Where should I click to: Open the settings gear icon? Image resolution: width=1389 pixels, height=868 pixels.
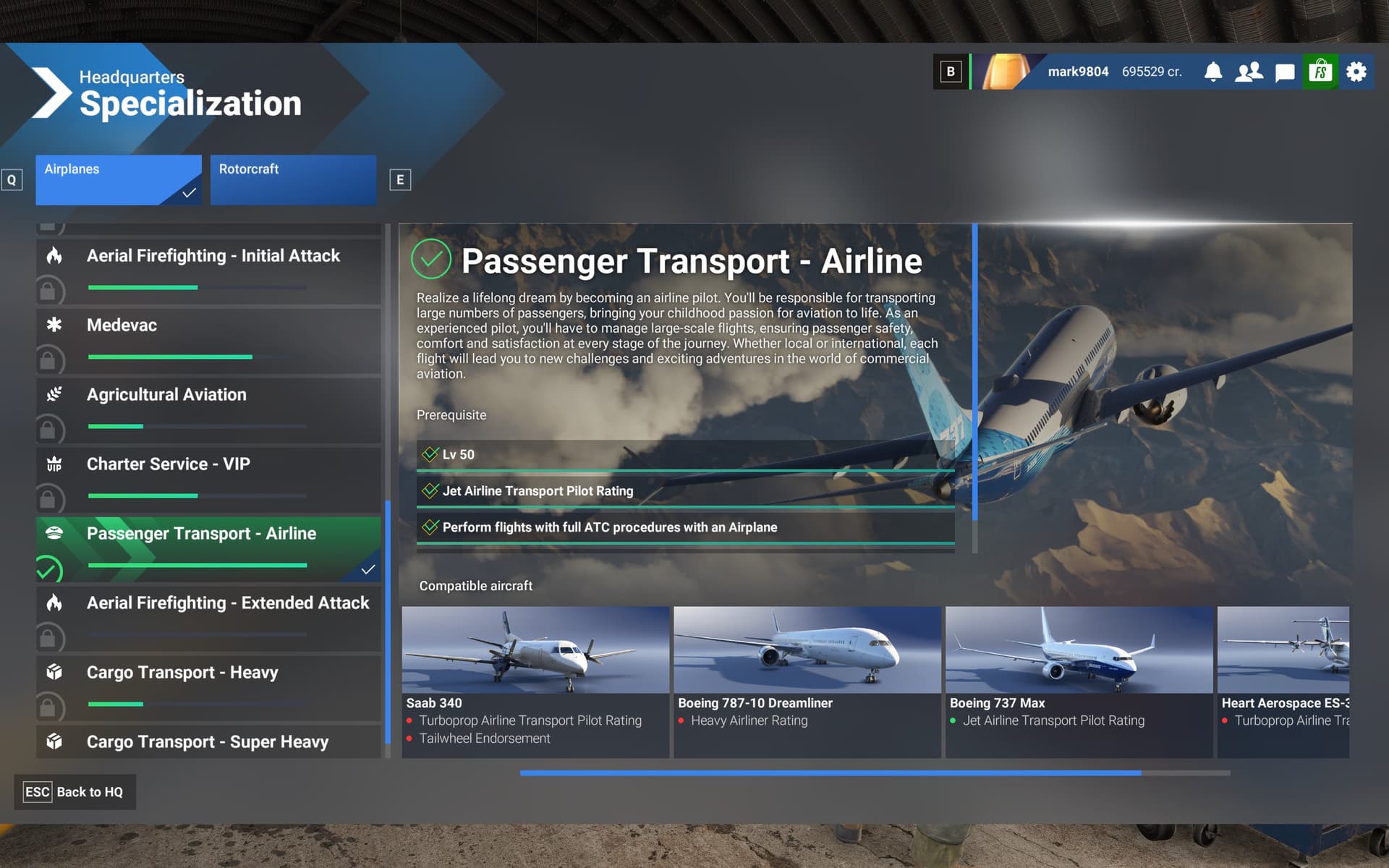1356,72
